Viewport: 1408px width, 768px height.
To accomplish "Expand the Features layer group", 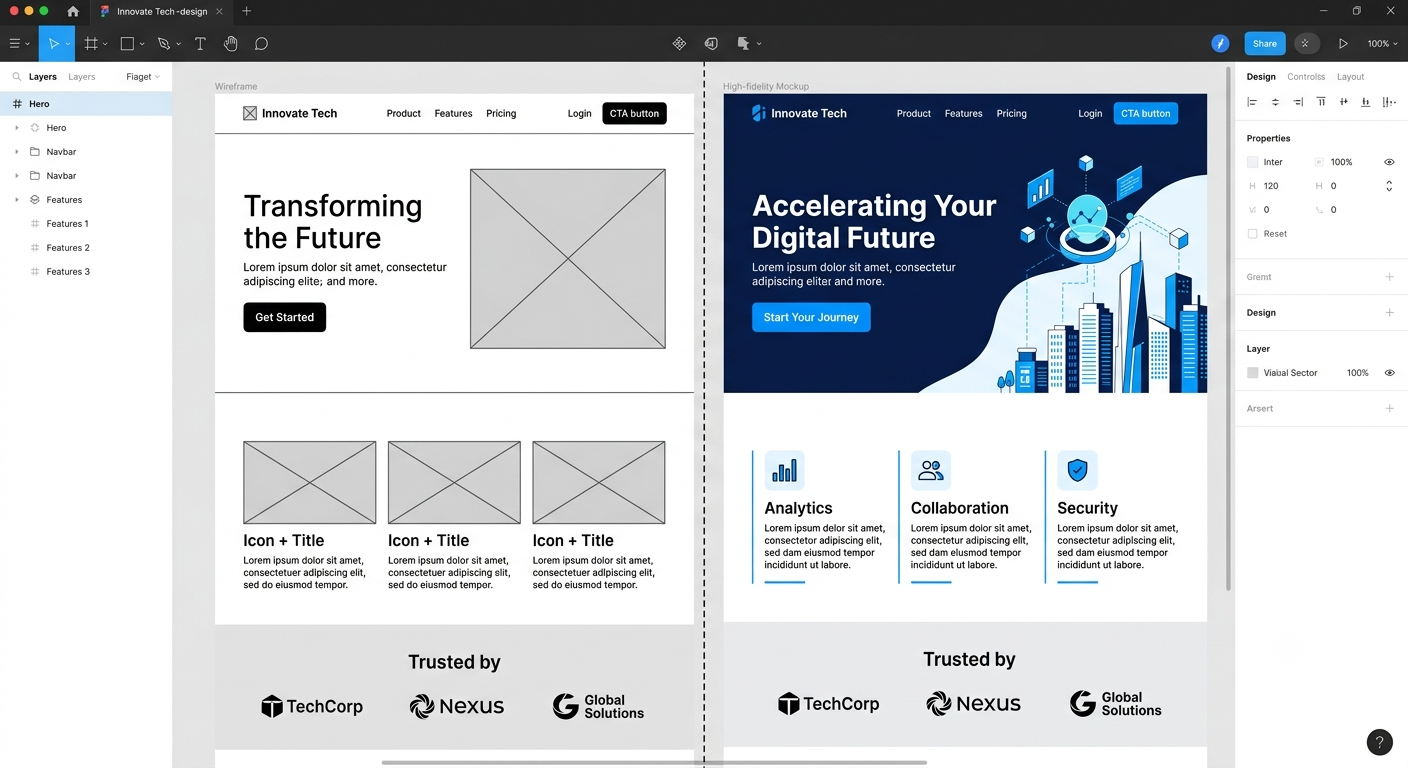I will 16,200.
